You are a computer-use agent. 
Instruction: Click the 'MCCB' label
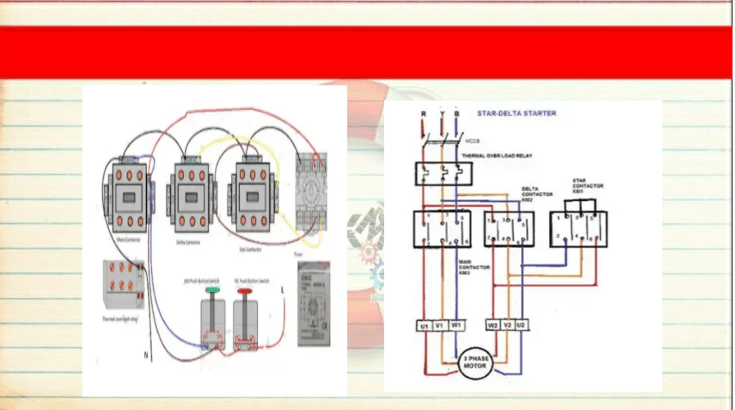pyautogui.click(x=472, y=141)
